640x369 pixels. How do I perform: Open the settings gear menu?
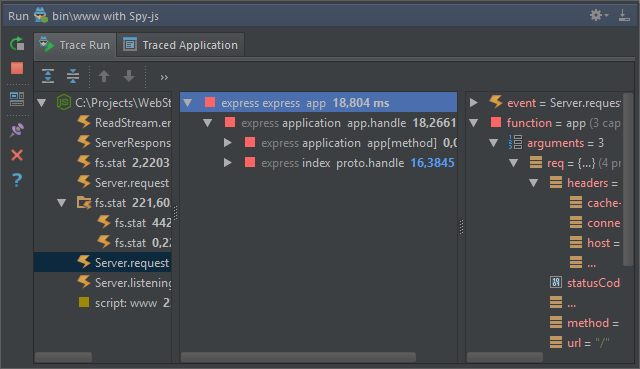pos(598,16)
